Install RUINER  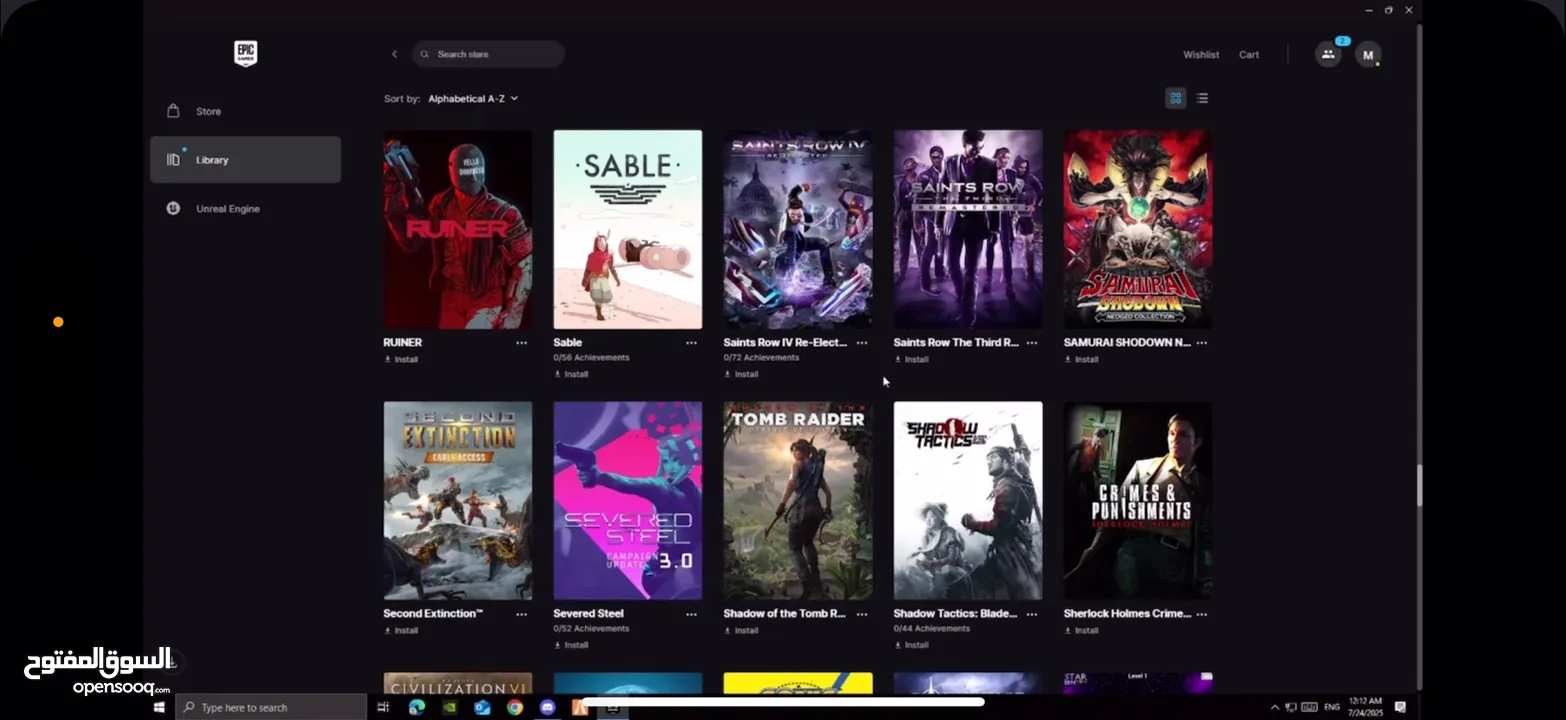(x=402, y=360)
